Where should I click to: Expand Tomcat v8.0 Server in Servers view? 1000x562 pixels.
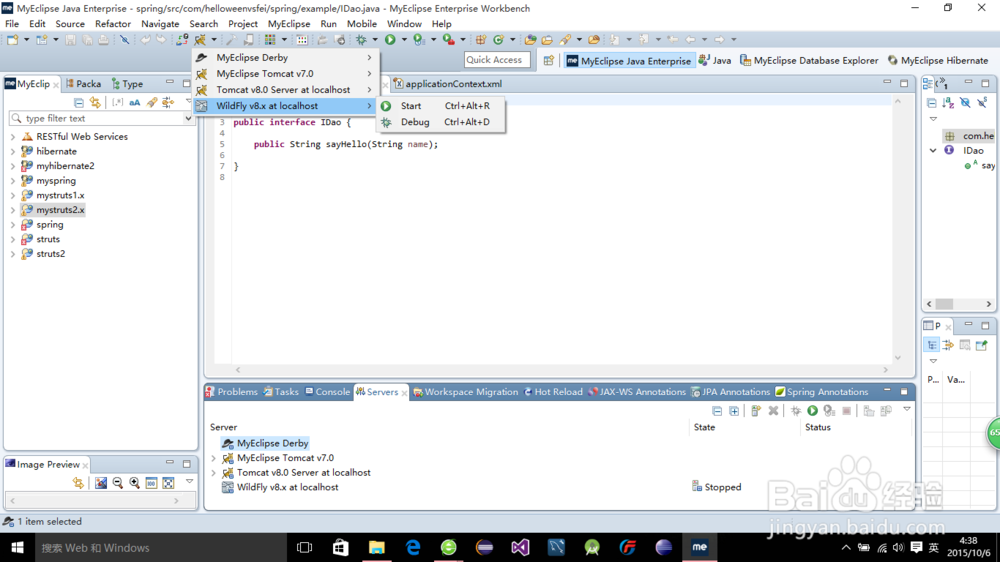click(214, 473)
